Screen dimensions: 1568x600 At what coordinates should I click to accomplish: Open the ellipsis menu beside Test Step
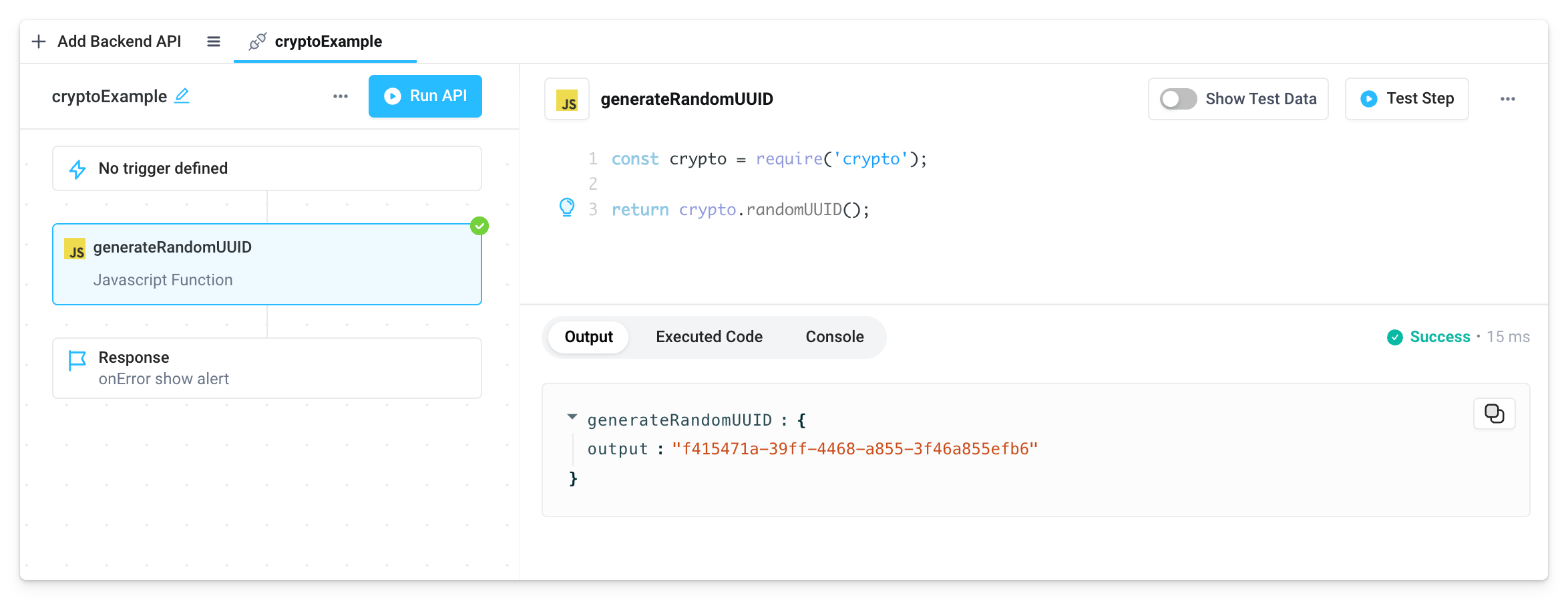coord(1508,98)
